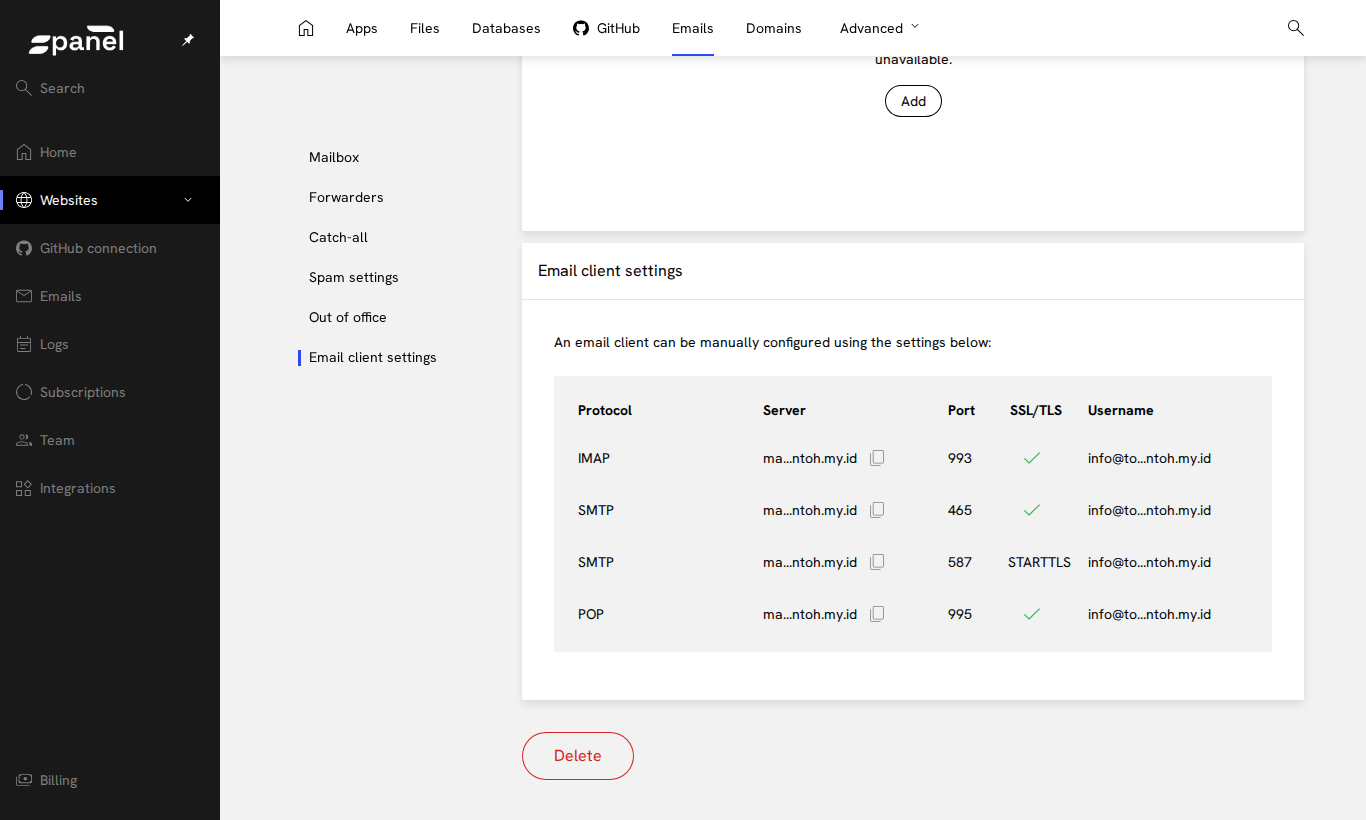The width and height of the screenshot is (1366, 820).
Task: Click the Emails envelope icon in sidebar
Action: tap(24, 296)
